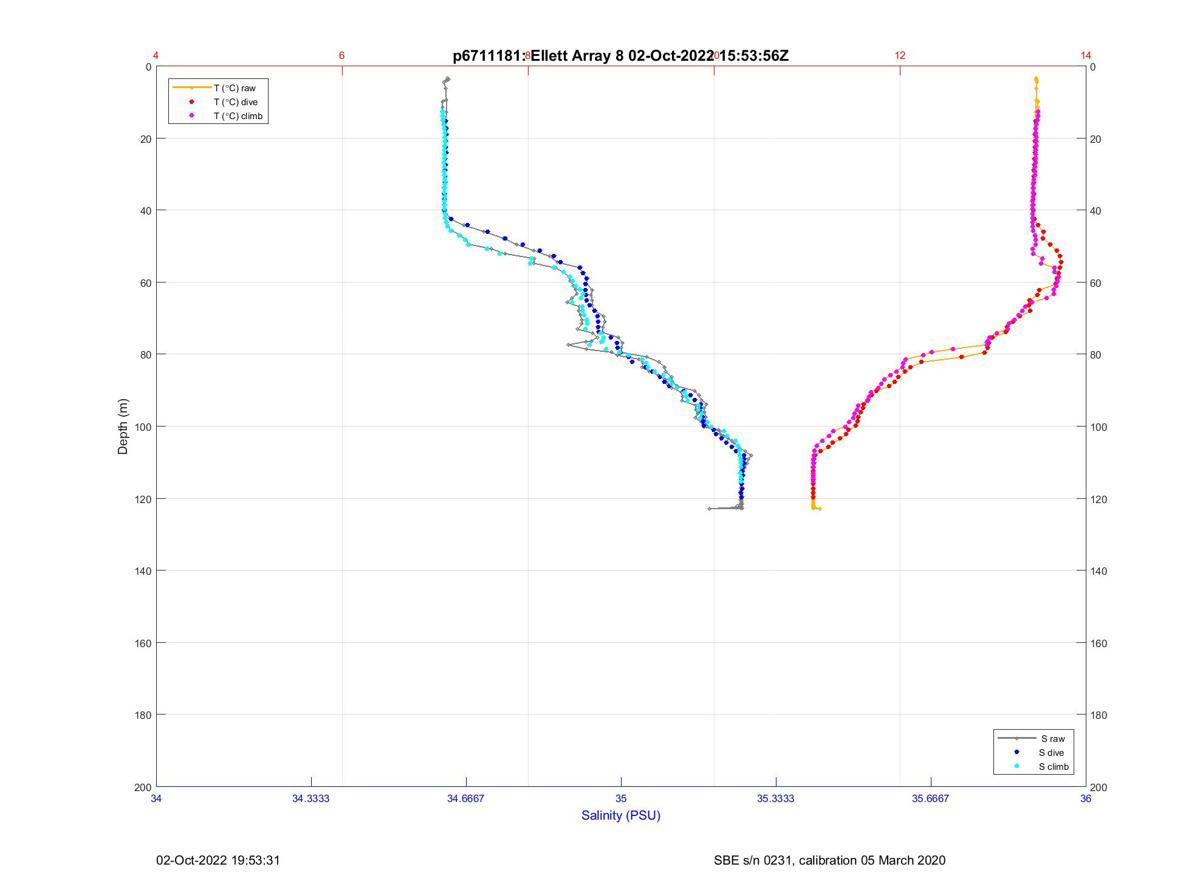1200x885 pixels.
Task: Click the red temperature tick label "4"
Action: click(x=156, y=55)
